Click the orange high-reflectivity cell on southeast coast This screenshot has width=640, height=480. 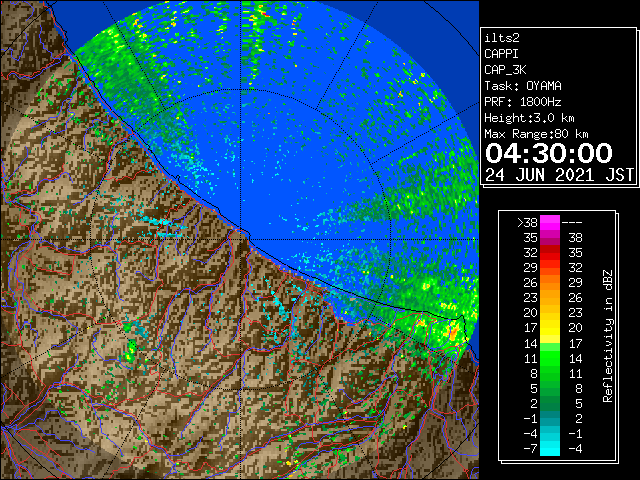pos(453,330)
